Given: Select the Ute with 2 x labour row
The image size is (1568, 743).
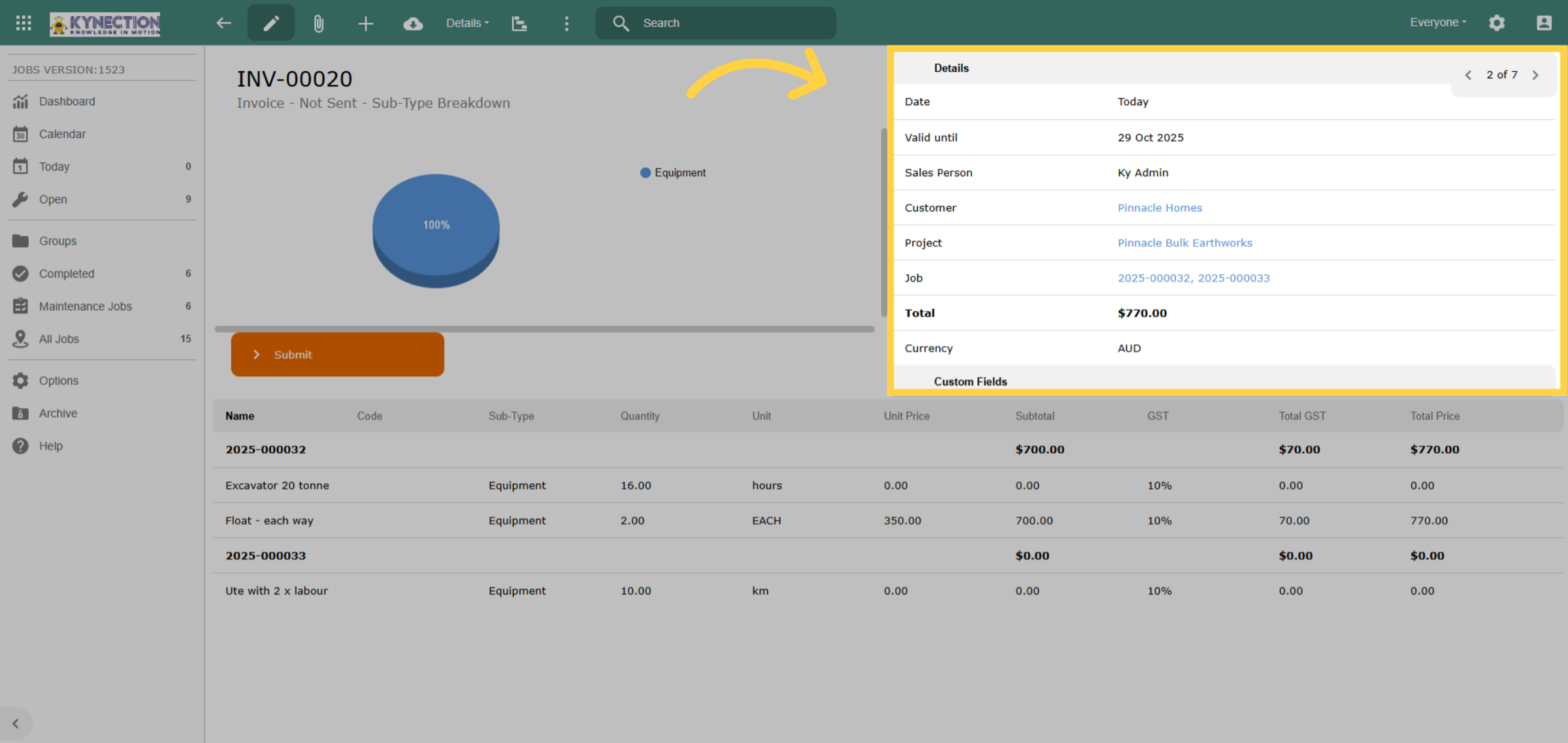Looking at the screenshot, I should point(889,591).
